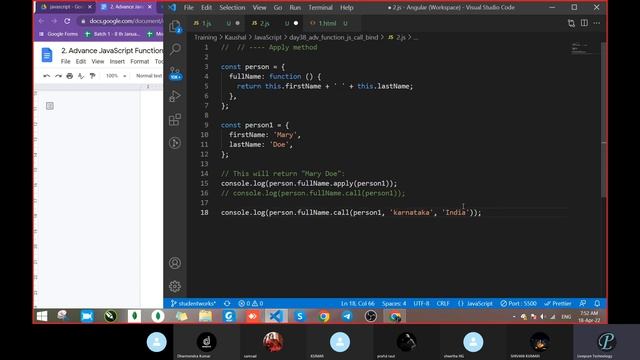Open the Source Control view in VS Code
640x360 pixels.
click(175, 73)
